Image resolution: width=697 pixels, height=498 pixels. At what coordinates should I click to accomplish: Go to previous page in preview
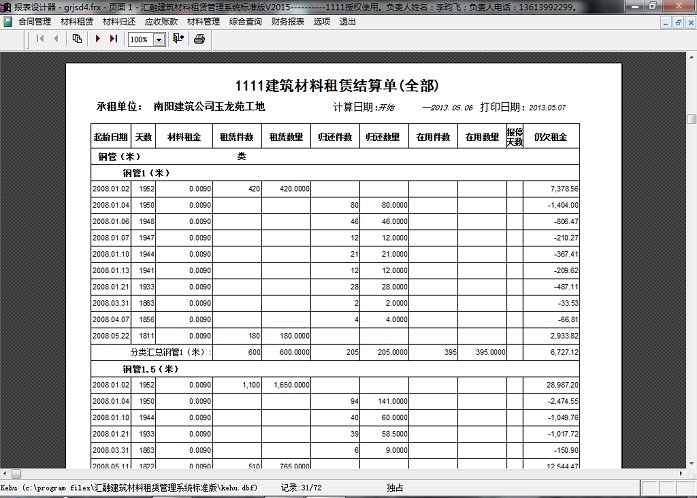56,39
